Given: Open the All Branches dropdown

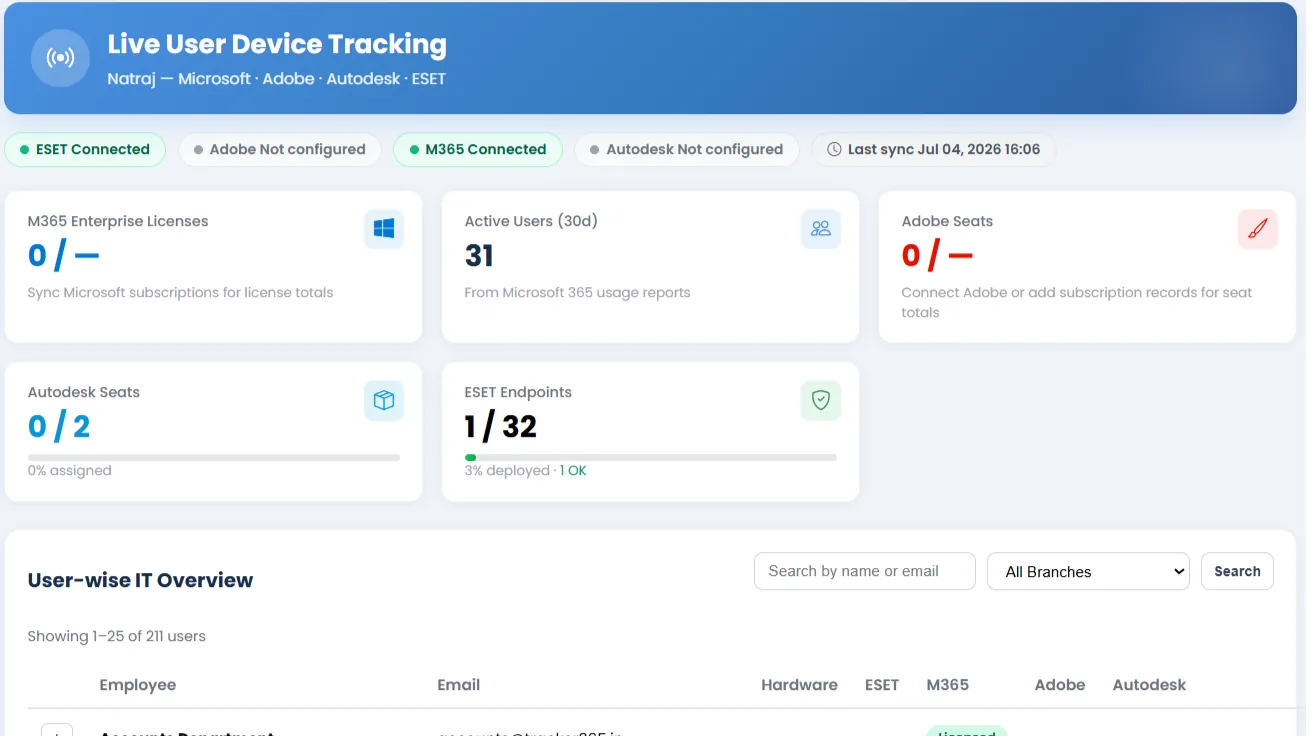Looking at the screenshot, I should (1088, 572).
